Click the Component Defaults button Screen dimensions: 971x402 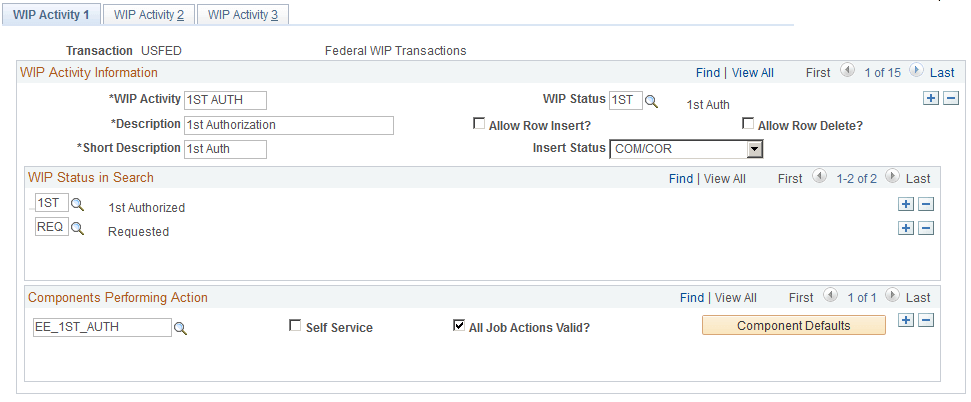[x=793, y=325]
